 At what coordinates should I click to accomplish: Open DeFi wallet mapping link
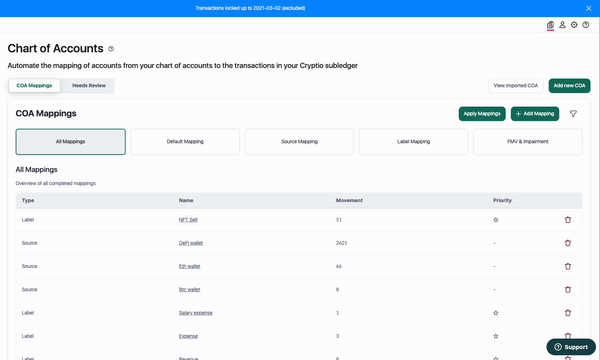191,243
